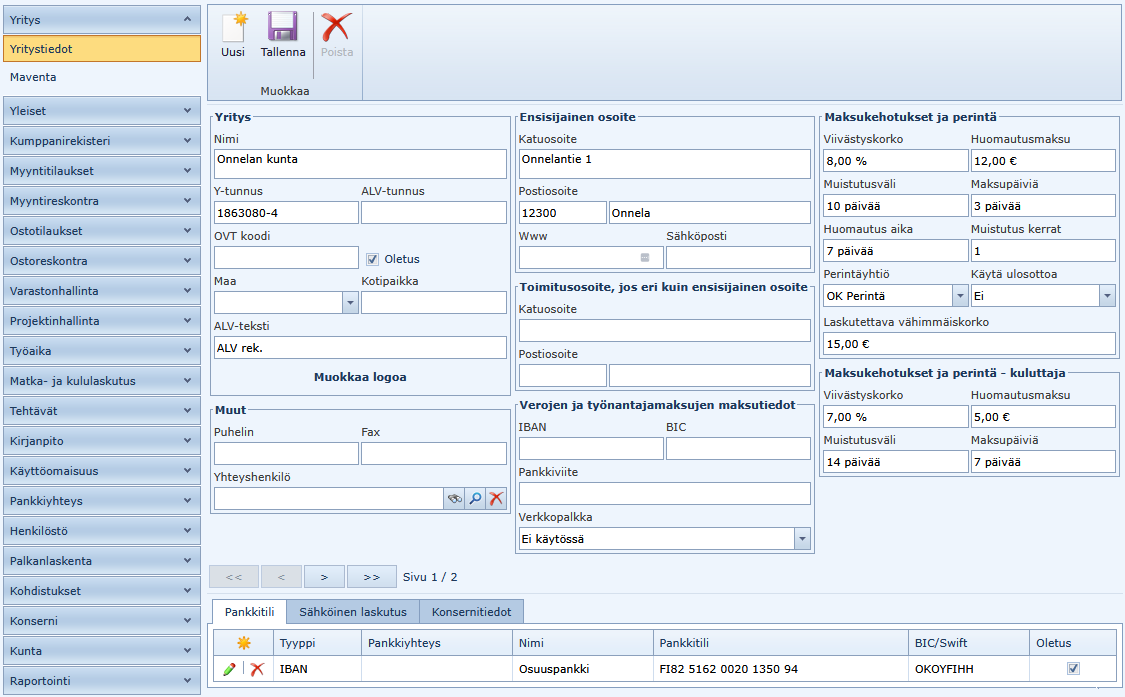Save with the Tallenna floppy disk icon
This screenshot has height=697, width=1125.
[x=282, y=28]
